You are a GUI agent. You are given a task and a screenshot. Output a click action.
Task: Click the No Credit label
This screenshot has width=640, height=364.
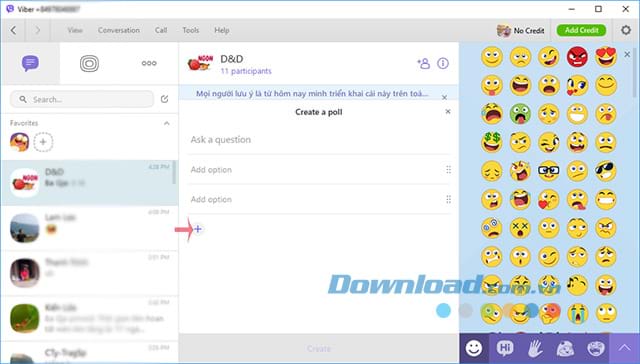[529, 31]
